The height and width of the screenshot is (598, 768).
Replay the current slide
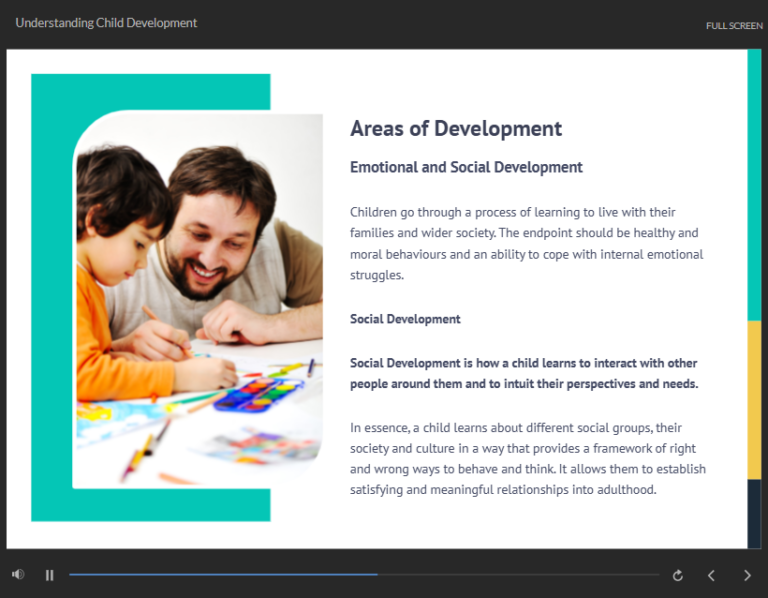tap(678, 575)
